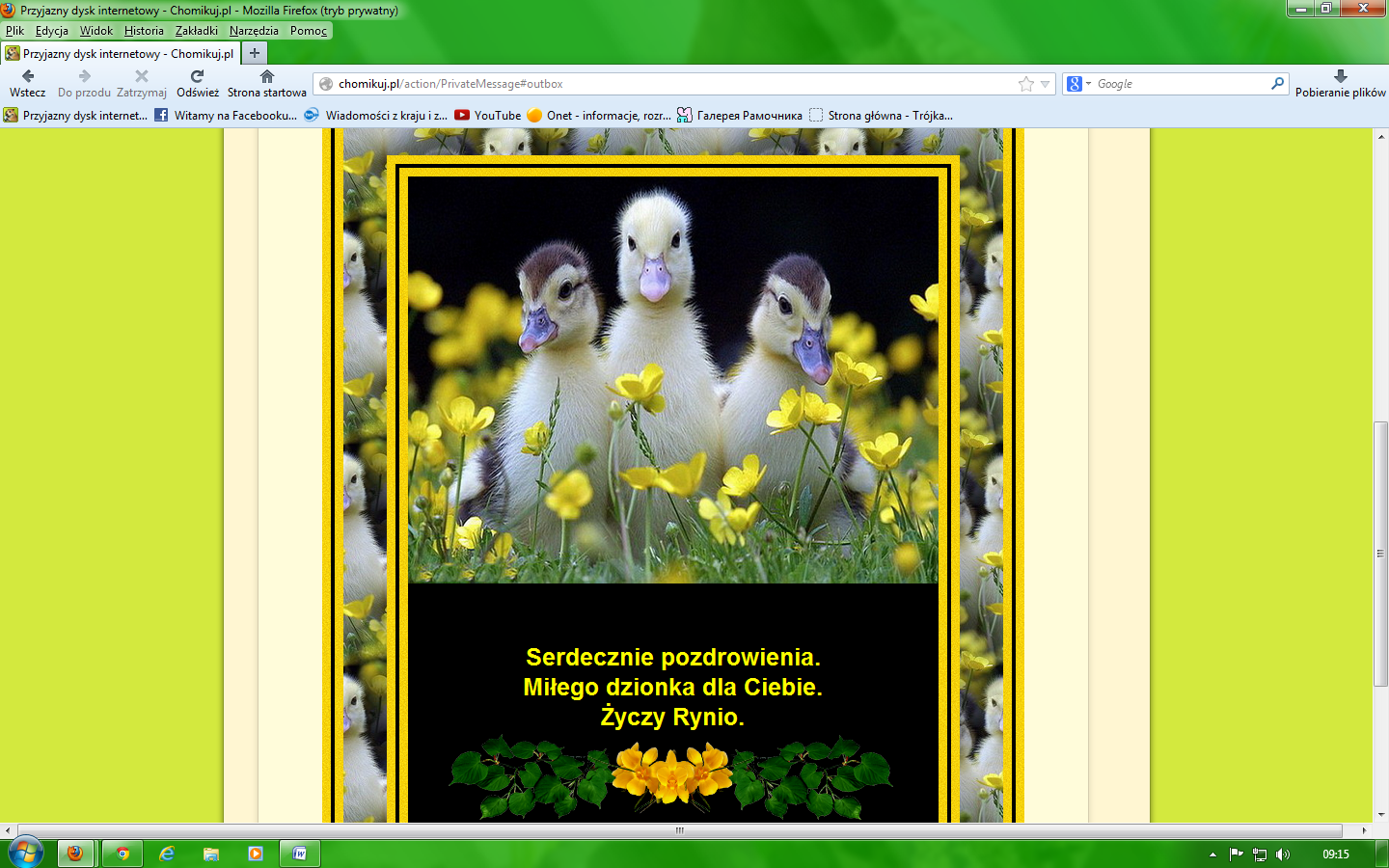
Task: Click the search magnifier icon
Action: (1277, 84)
